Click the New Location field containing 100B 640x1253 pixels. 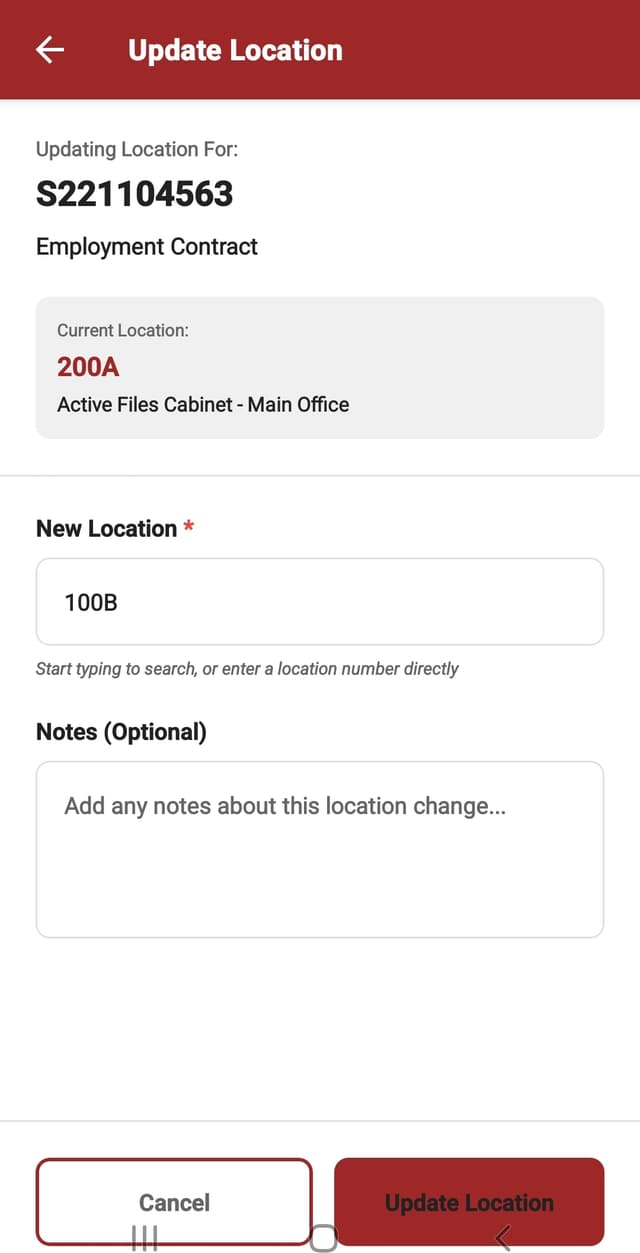click(319, 601)
